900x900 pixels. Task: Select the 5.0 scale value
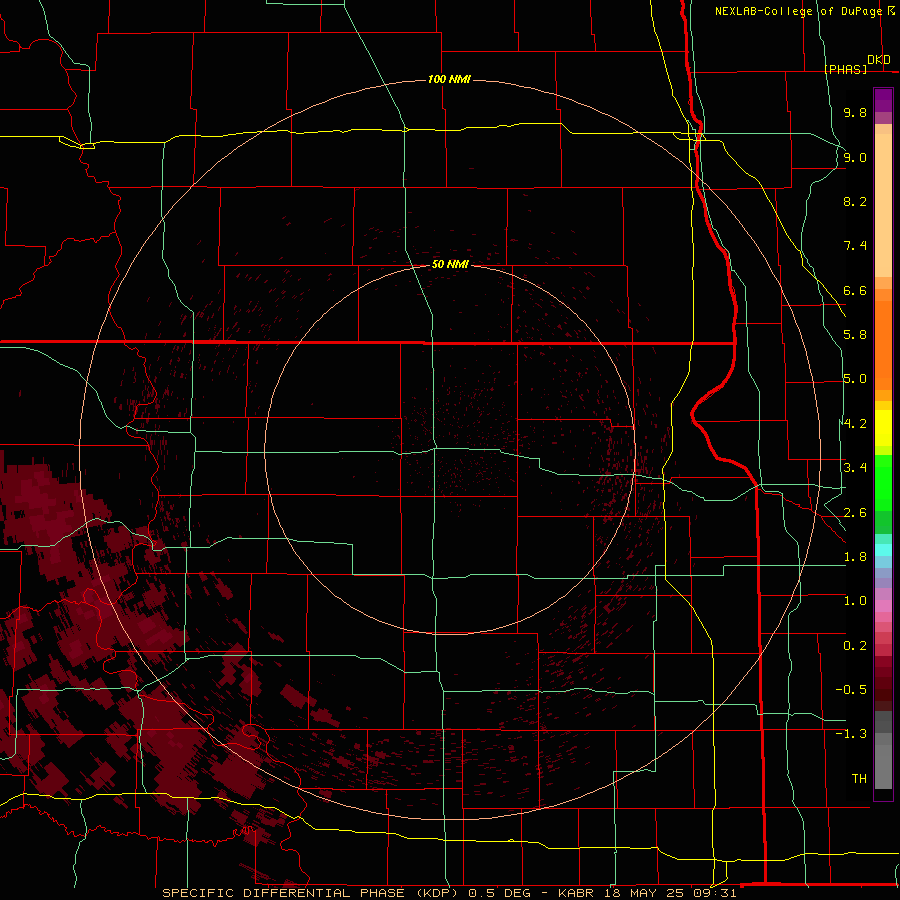coord(855,379)
